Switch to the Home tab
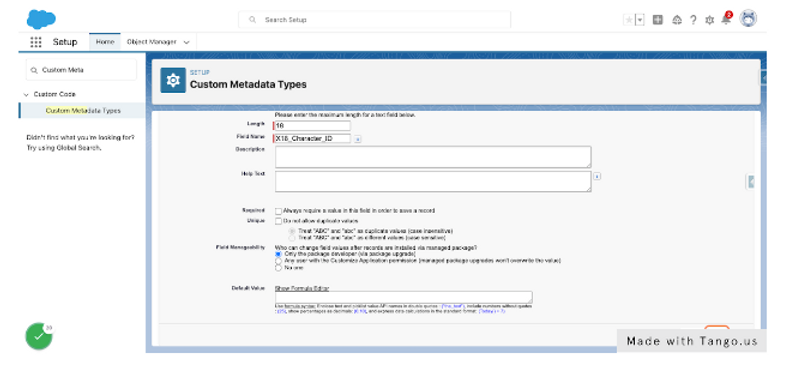 (x=105, y=42)
